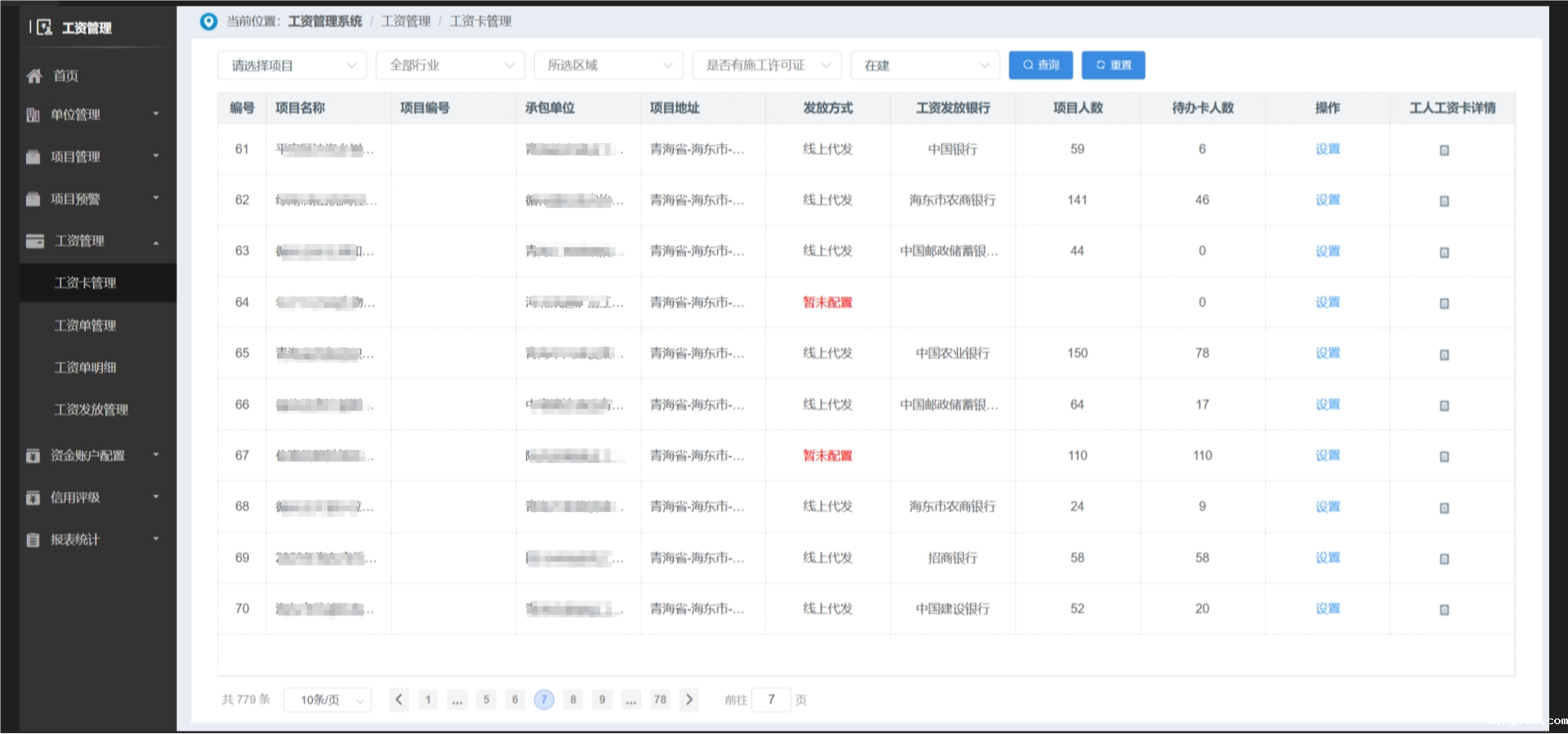This screenshot has height=734, width=1568.
Task: Click the 工资管理 logo icon in the sidebar header
Action: point(44,28)
